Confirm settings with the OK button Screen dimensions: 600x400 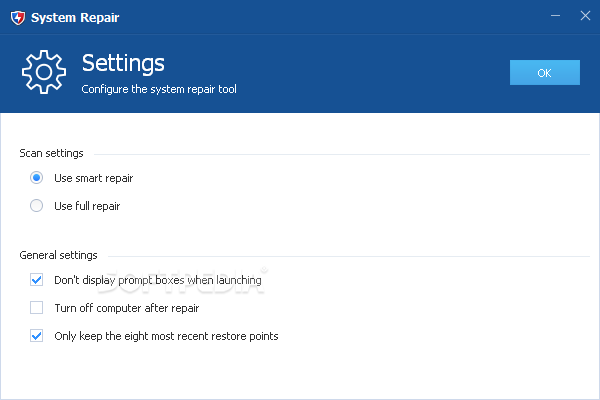click(545, 72)
